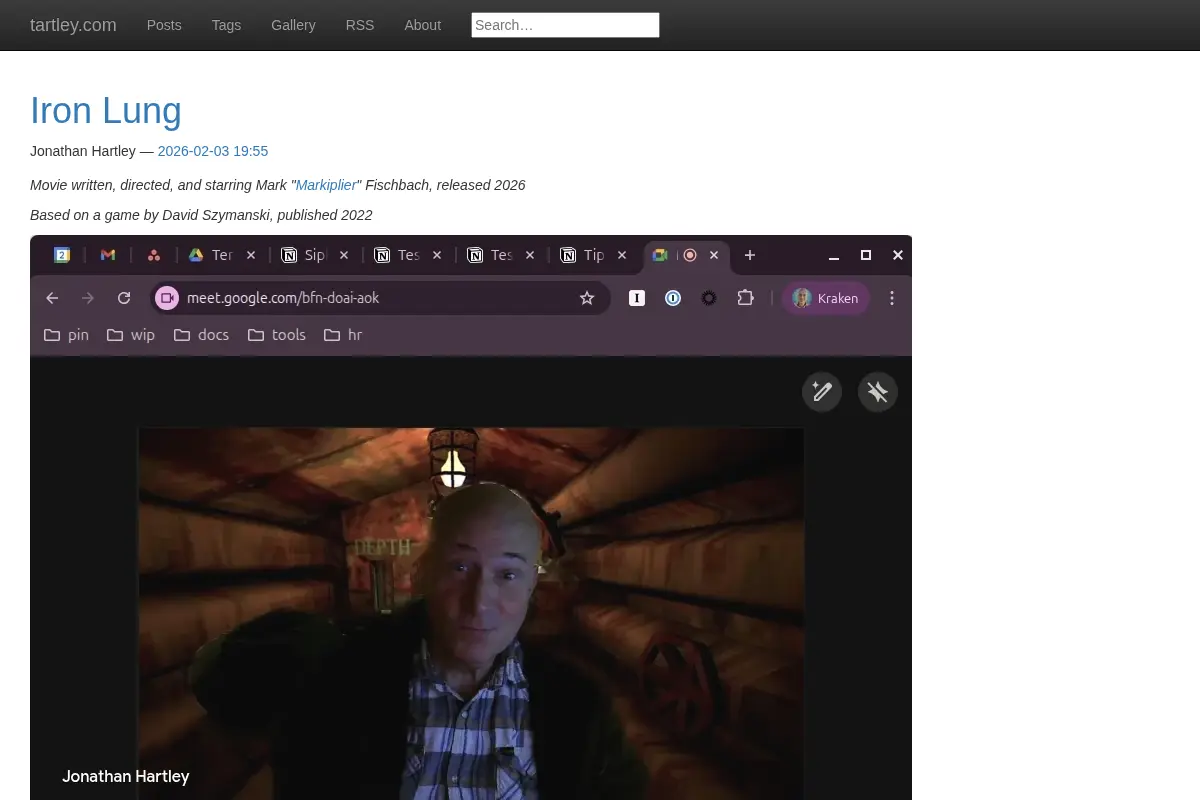The image size is (1200, 800).
Task: Open the RSS feed link
Action: pos(360,25)
